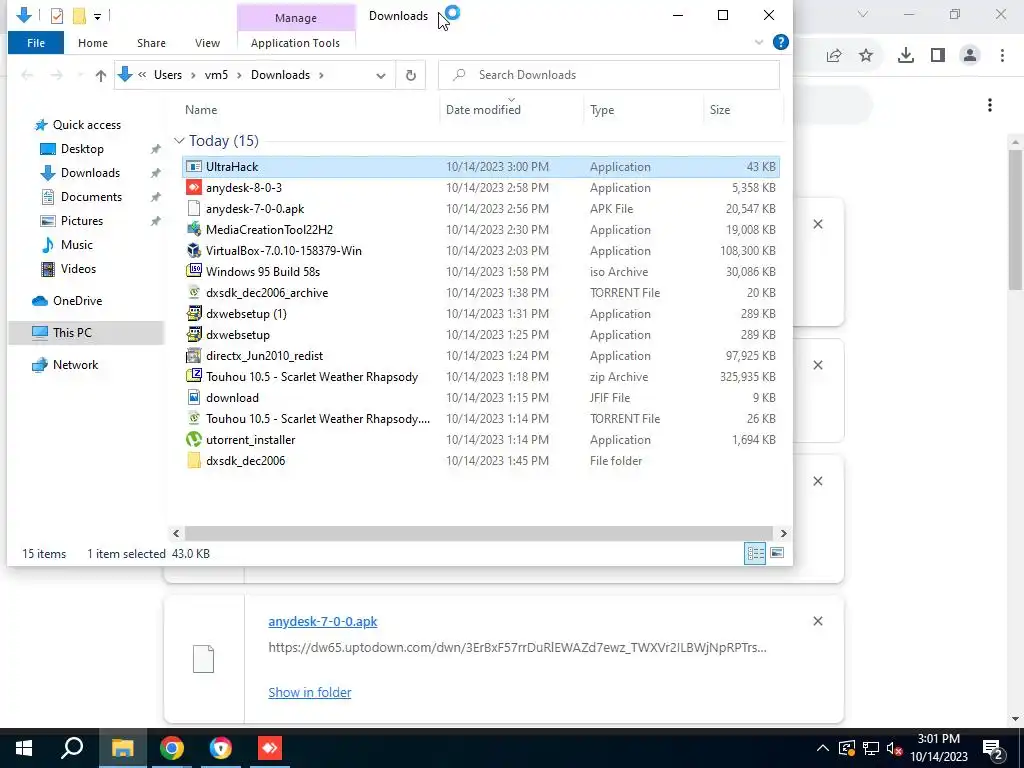
Task: Open notification center in system tray
Action: coord(993,748)
